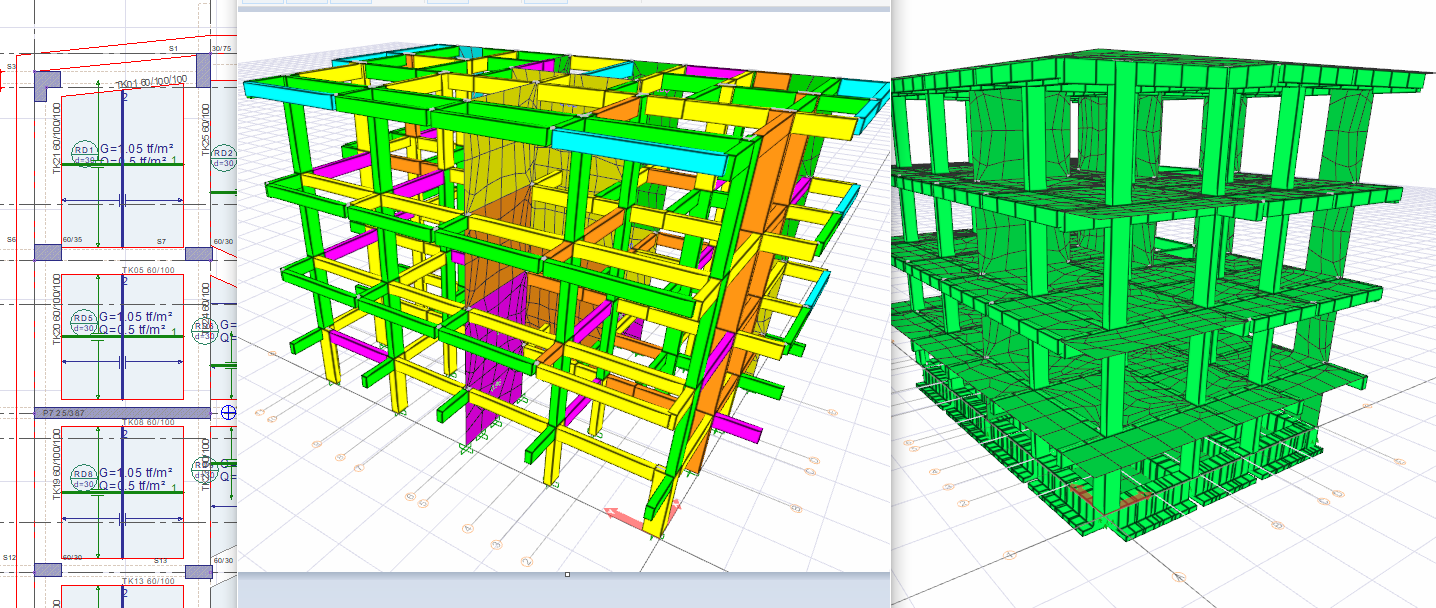Screen dimensions: 1436x608
Task: Click the 'TK08 60/100' beam label
Action: 146,423
